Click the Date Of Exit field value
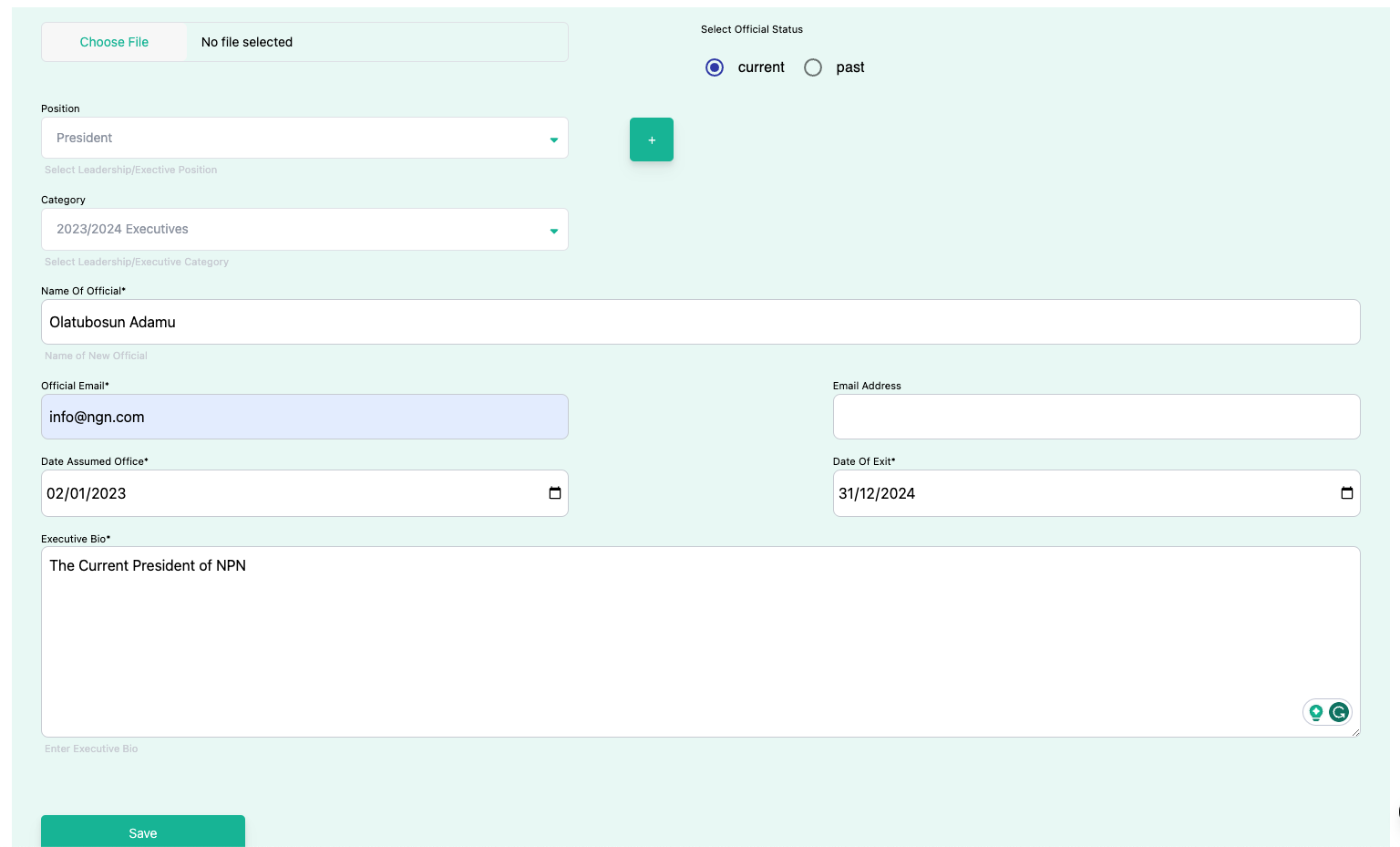The height and width of the screenshot is (847, 1400). pyautogui.click(x=877, y=493)
